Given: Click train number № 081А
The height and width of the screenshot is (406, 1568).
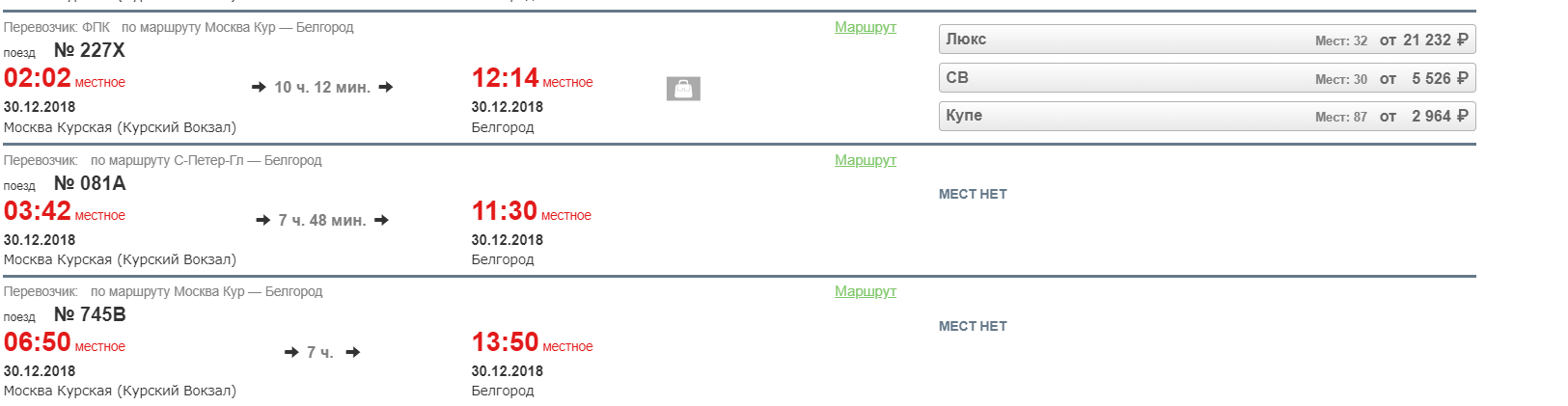Looking at the screenshot, I should coord(89,183).
